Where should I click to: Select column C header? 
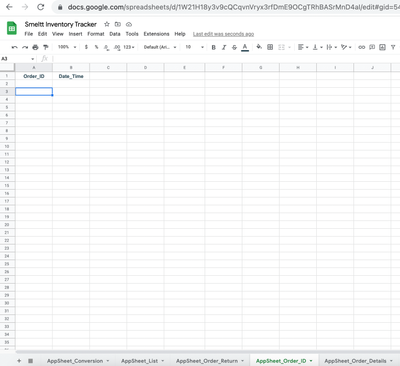[x=108, y=68]
